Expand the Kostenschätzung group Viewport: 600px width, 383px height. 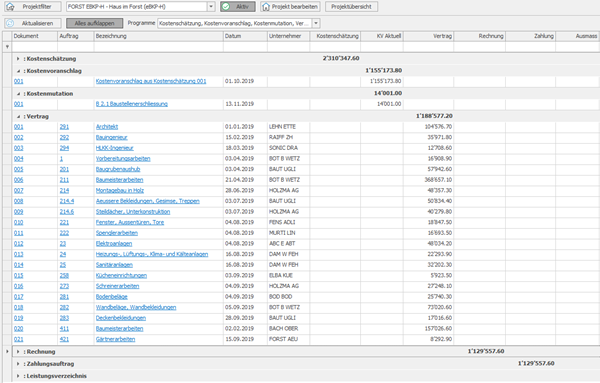pyautogui.click(x=18, y=59)
